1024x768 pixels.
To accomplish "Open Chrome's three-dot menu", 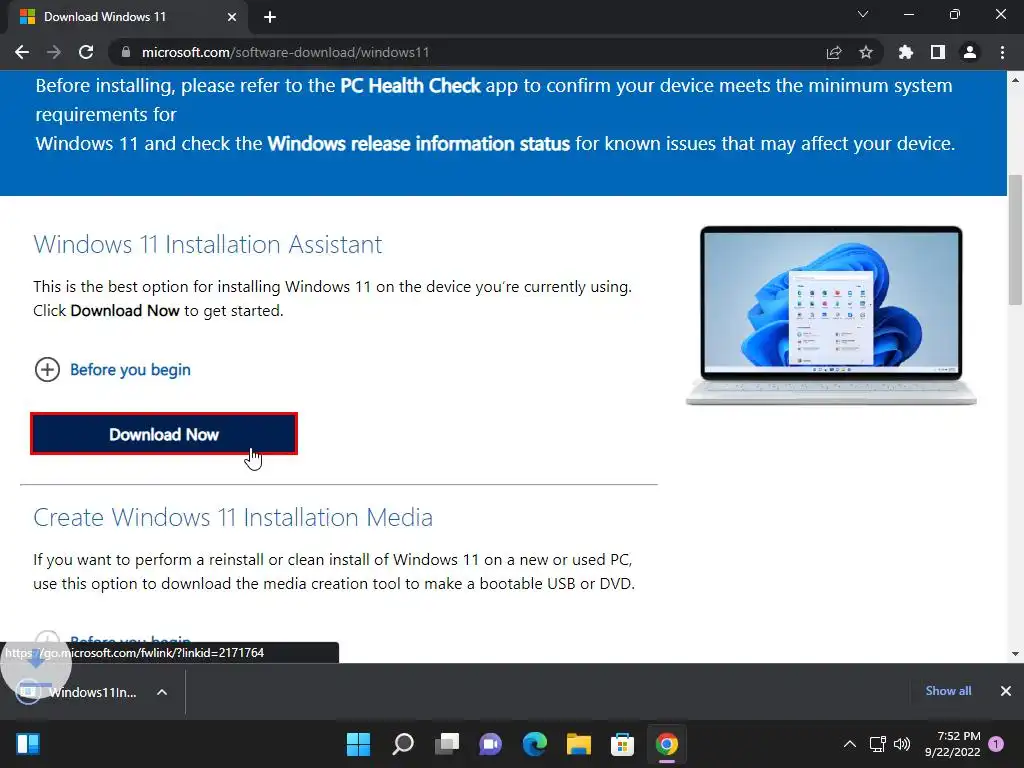I will tap(1002, 52).
